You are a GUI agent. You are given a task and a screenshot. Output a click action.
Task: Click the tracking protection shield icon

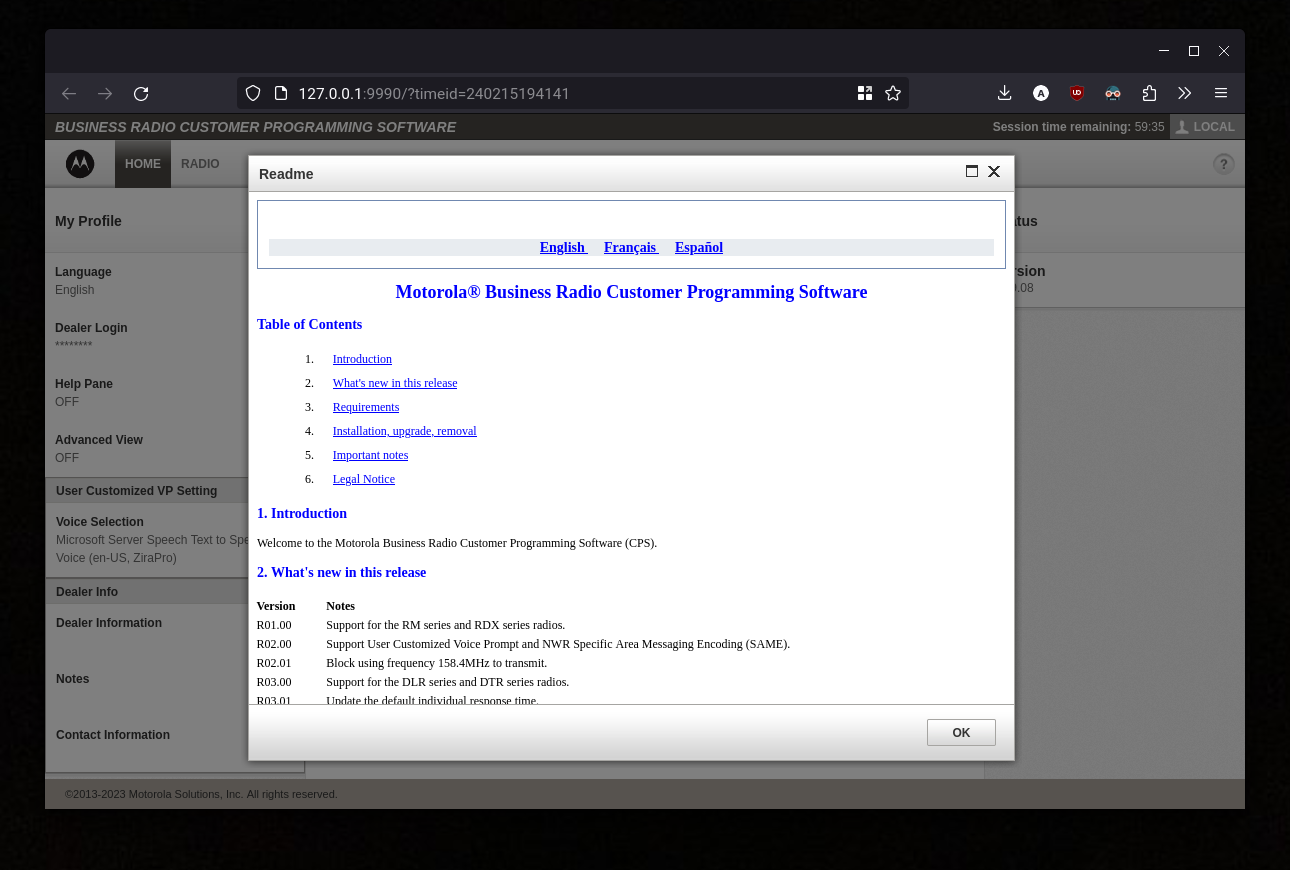252,93
